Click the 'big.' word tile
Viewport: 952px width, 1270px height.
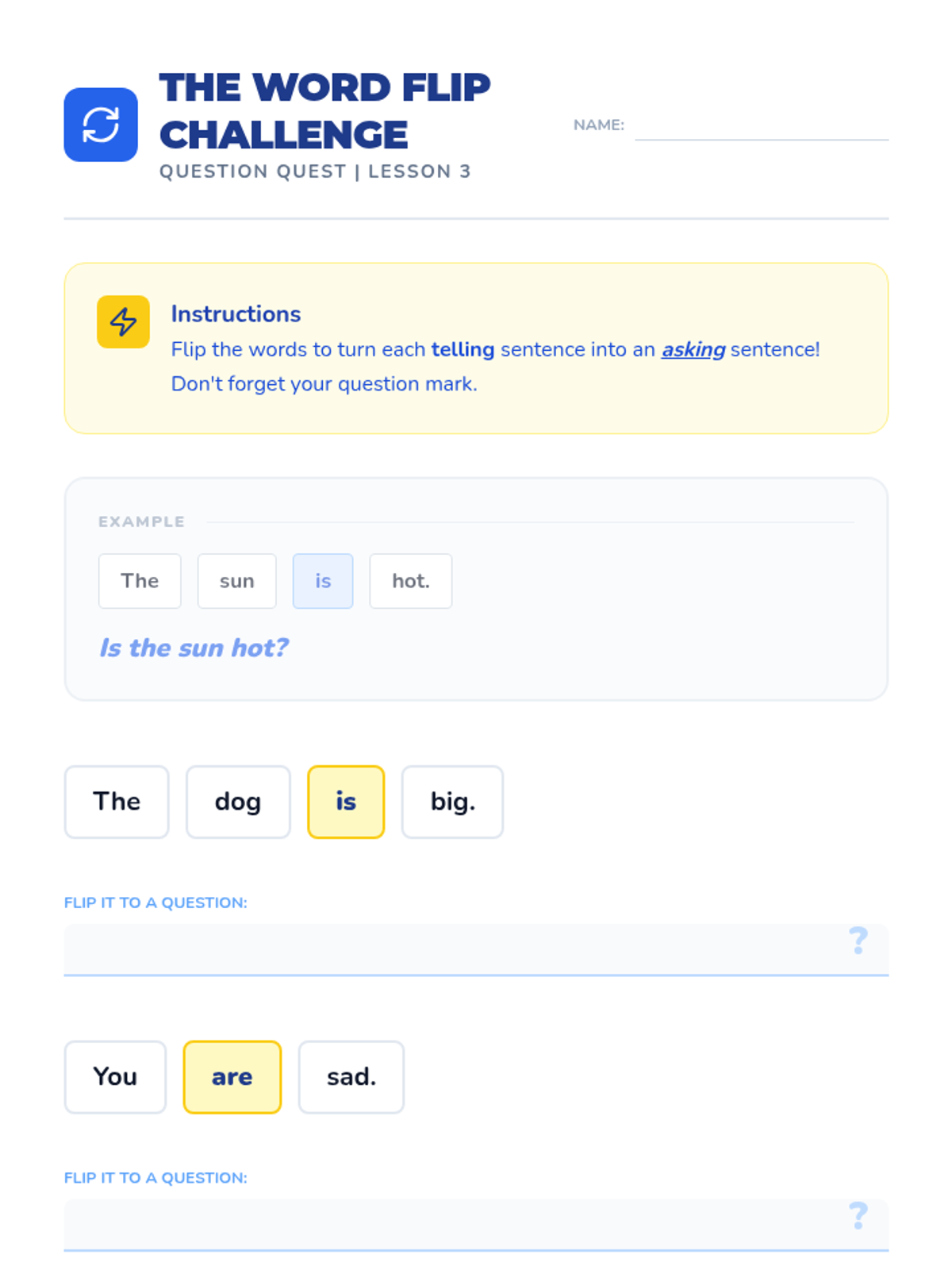point(452,802)
